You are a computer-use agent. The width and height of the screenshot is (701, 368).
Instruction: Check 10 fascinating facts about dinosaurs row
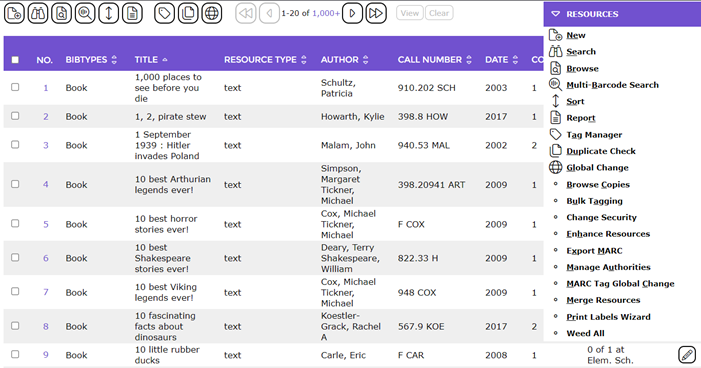(15, 326)
